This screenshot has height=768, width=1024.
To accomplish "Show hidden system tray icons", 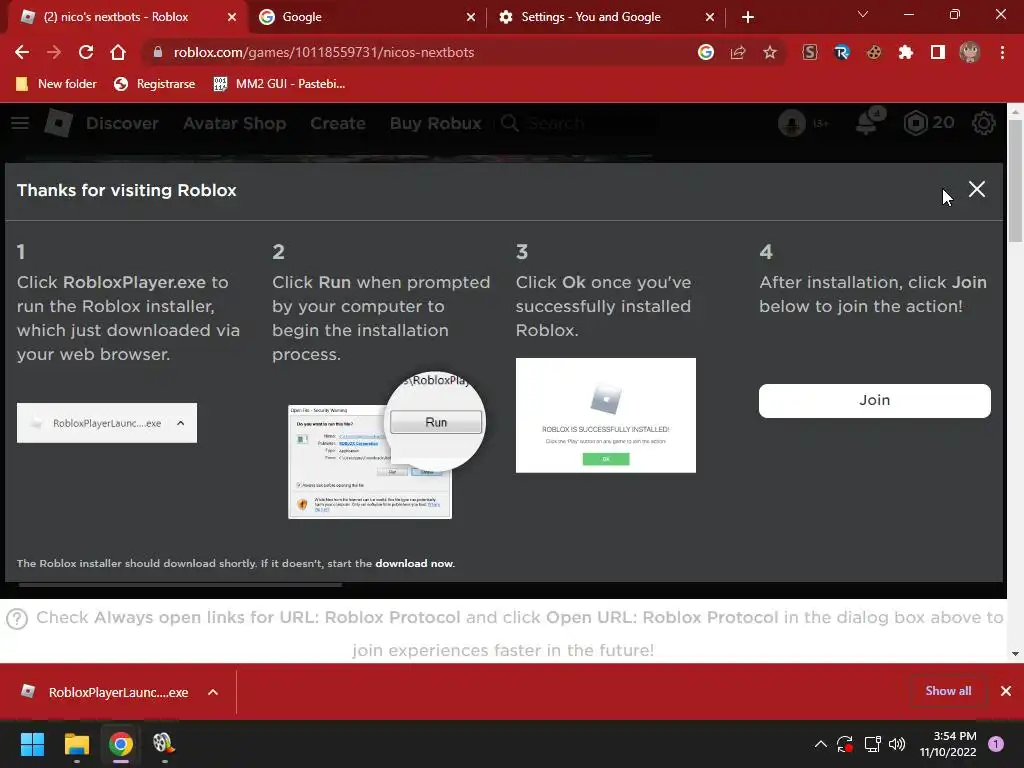I will 821,744.
